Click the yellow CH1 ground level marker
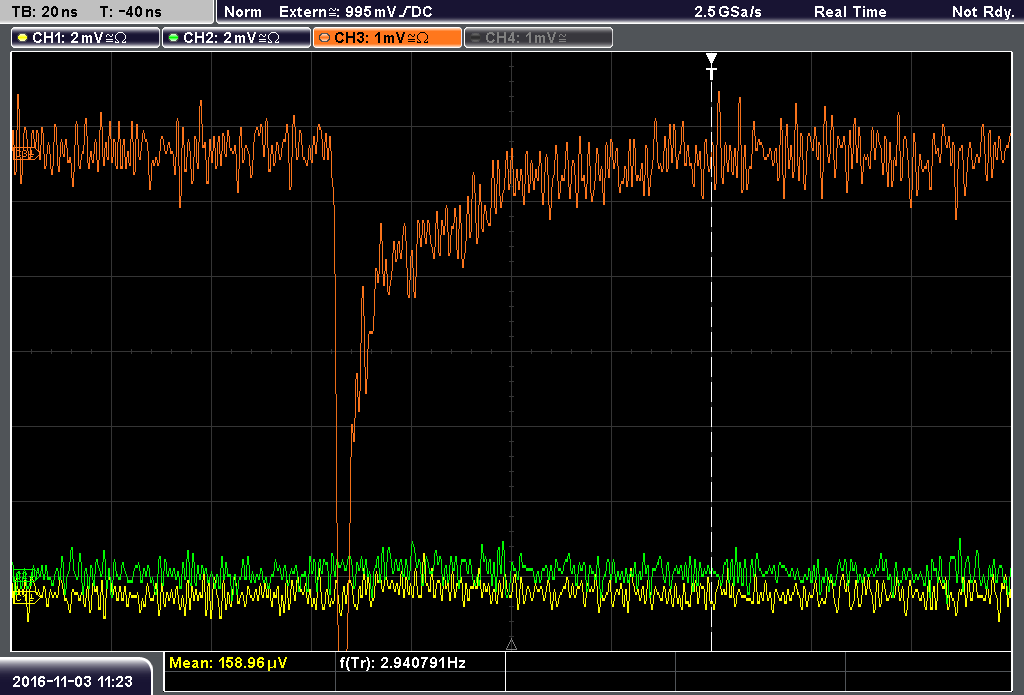 [x=25, y=596]
